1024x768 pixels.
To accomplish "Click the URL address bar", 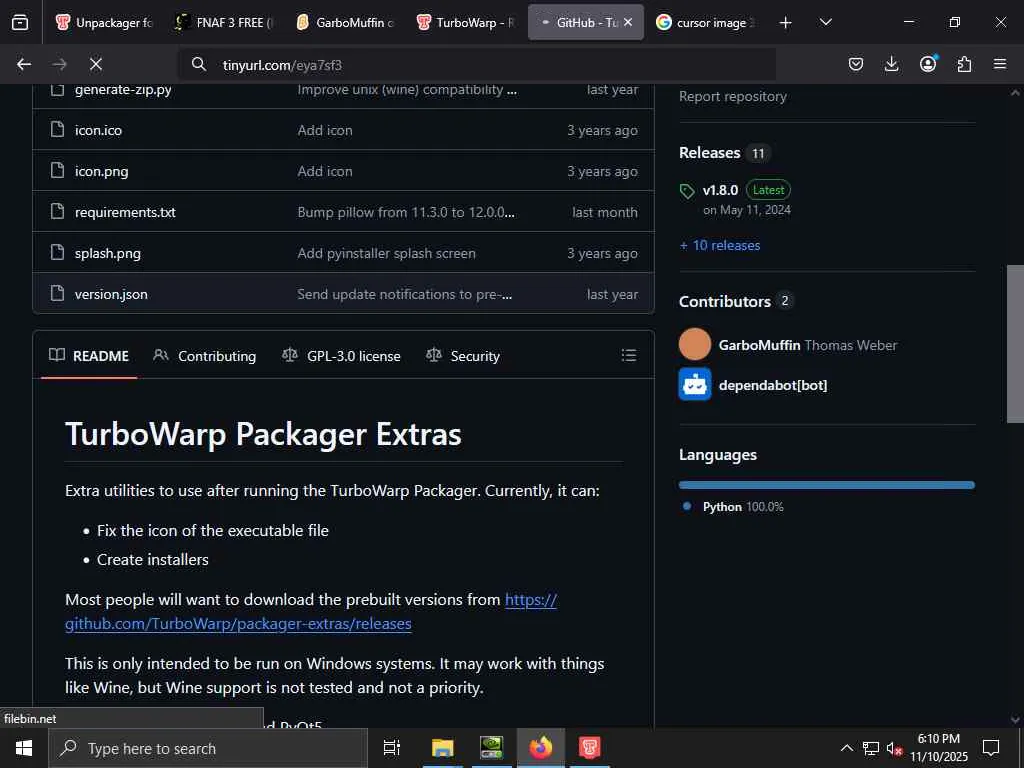I will click(477, 65).
